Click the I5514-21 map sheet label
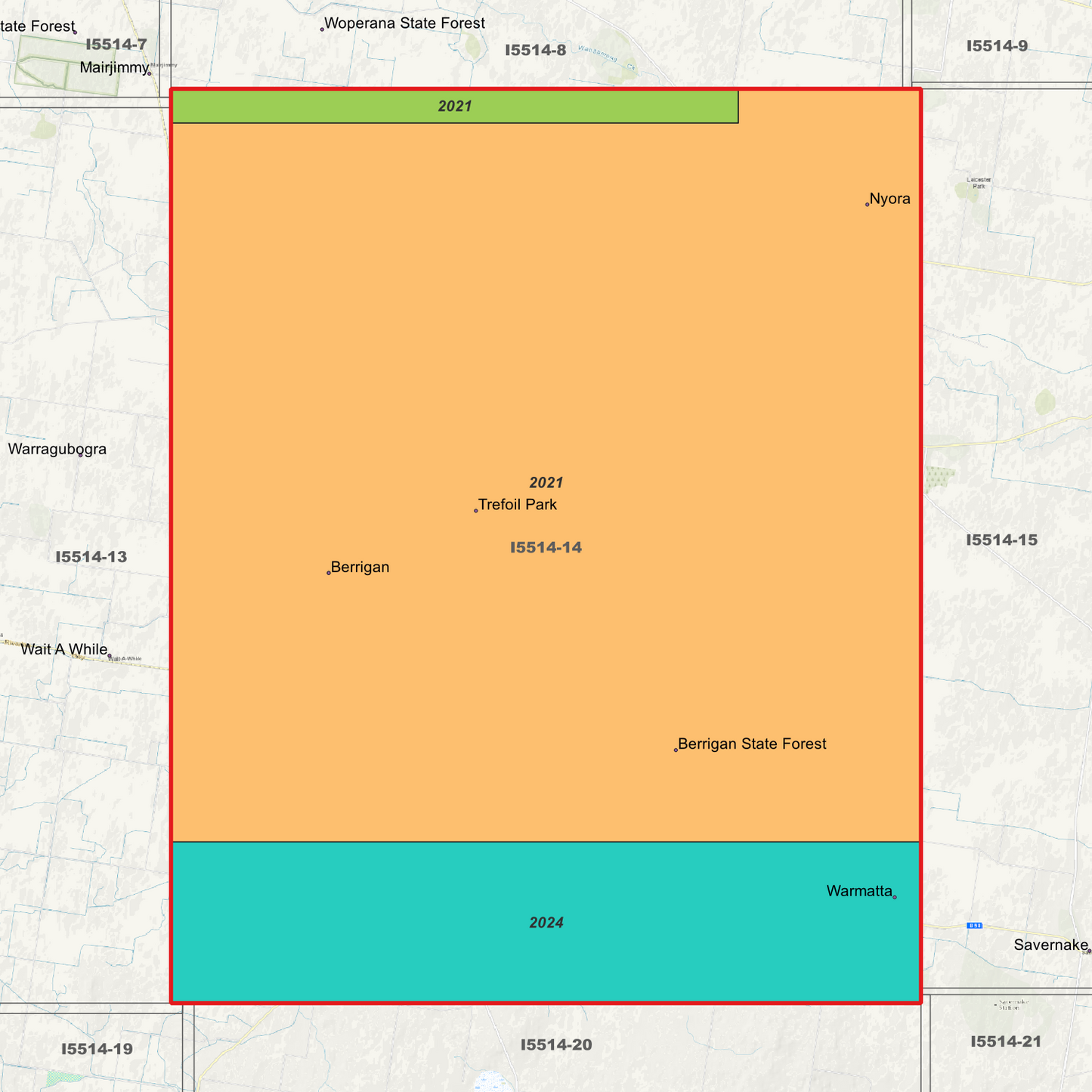Screen dimensions: 1092x1092 click(1006, 1042)
